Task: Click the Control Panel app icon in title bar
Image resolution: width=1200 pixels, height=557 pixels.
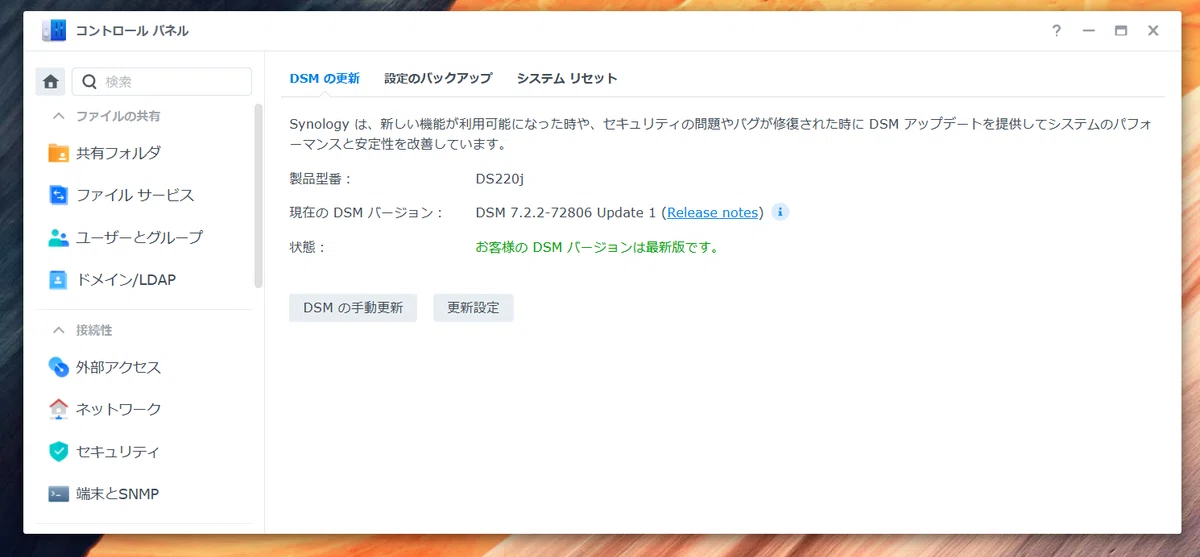Action: 53,30
